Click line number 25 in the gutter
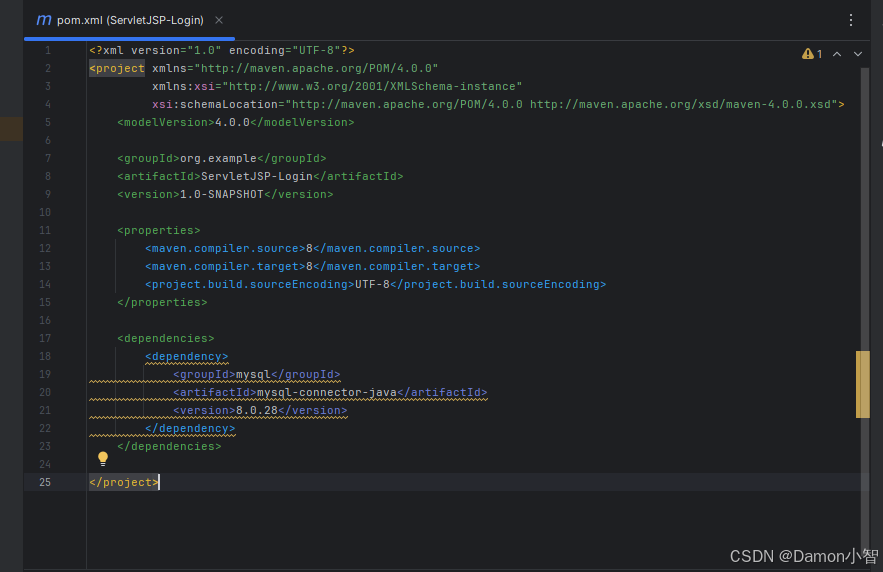 coord(45,482)
